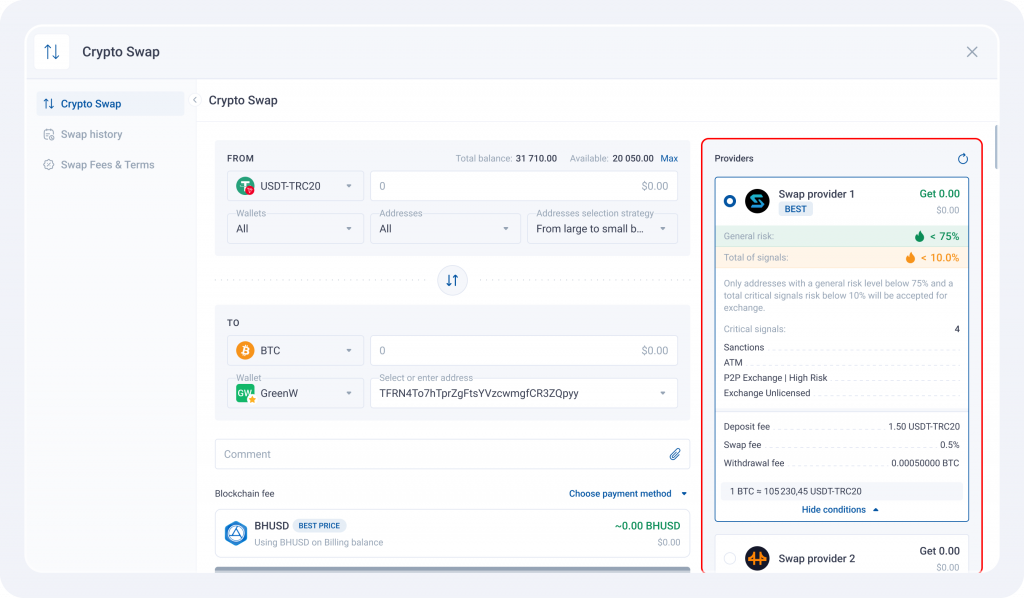Go to Swap Fees & Terms
This screenshot has height=598, width=1024.
click(107, 165)
